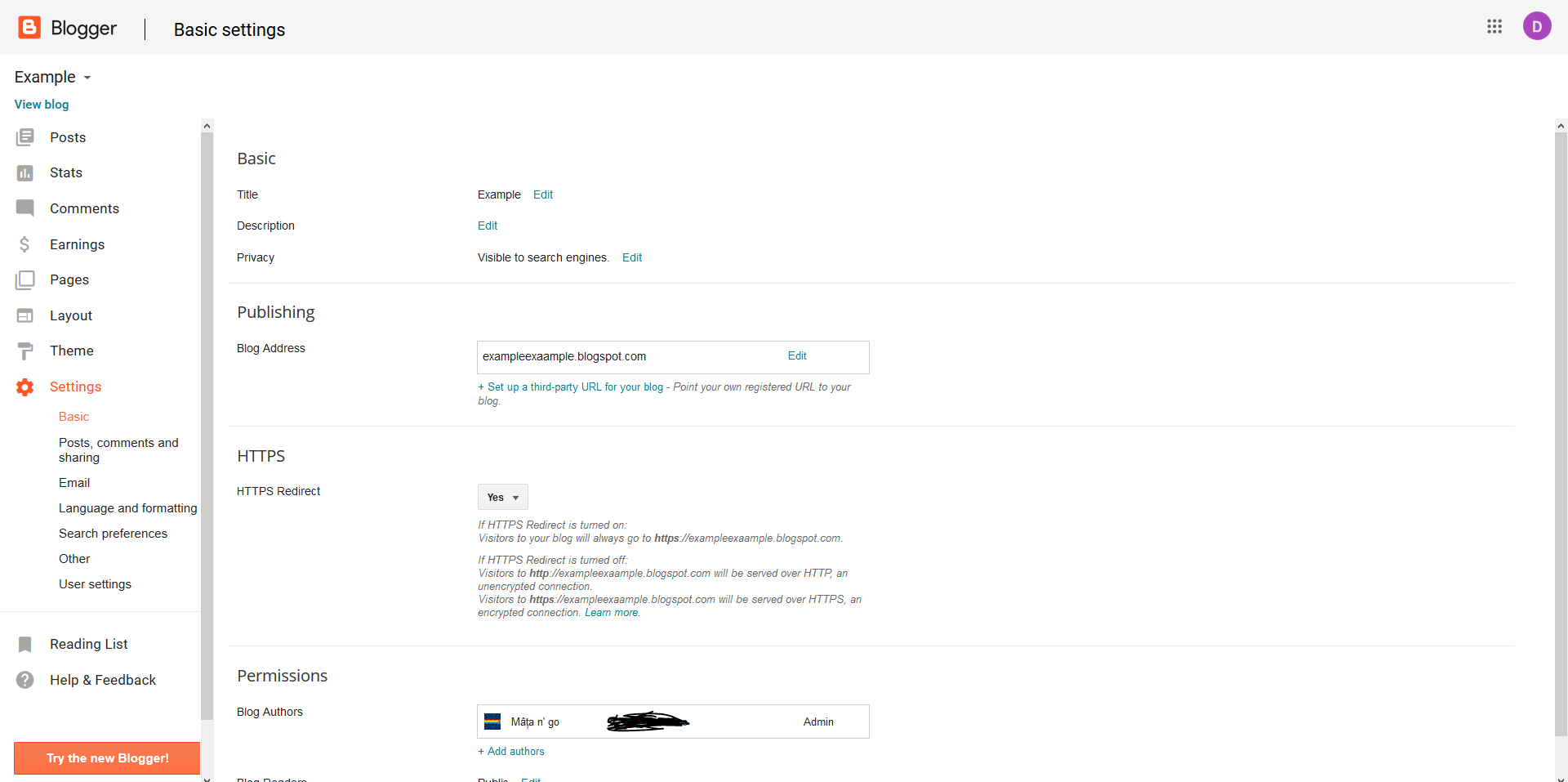Select the Basic settings submenu
Image resolution: width=1568 pixels, height=782 pixels.
tap(73, 417)
